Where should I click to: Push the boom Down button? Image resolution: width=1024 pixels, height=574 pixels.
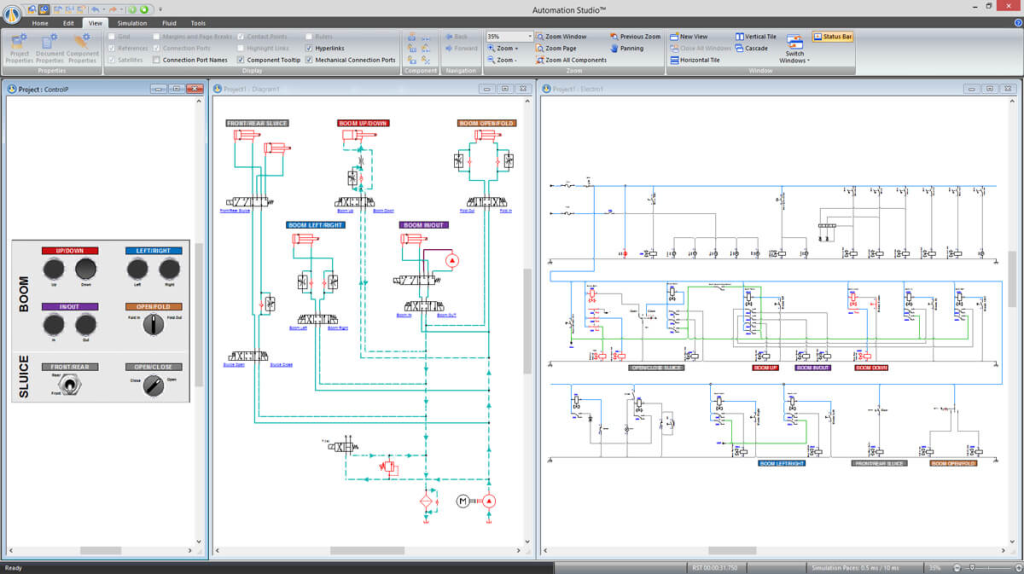(x=86, y=268)
